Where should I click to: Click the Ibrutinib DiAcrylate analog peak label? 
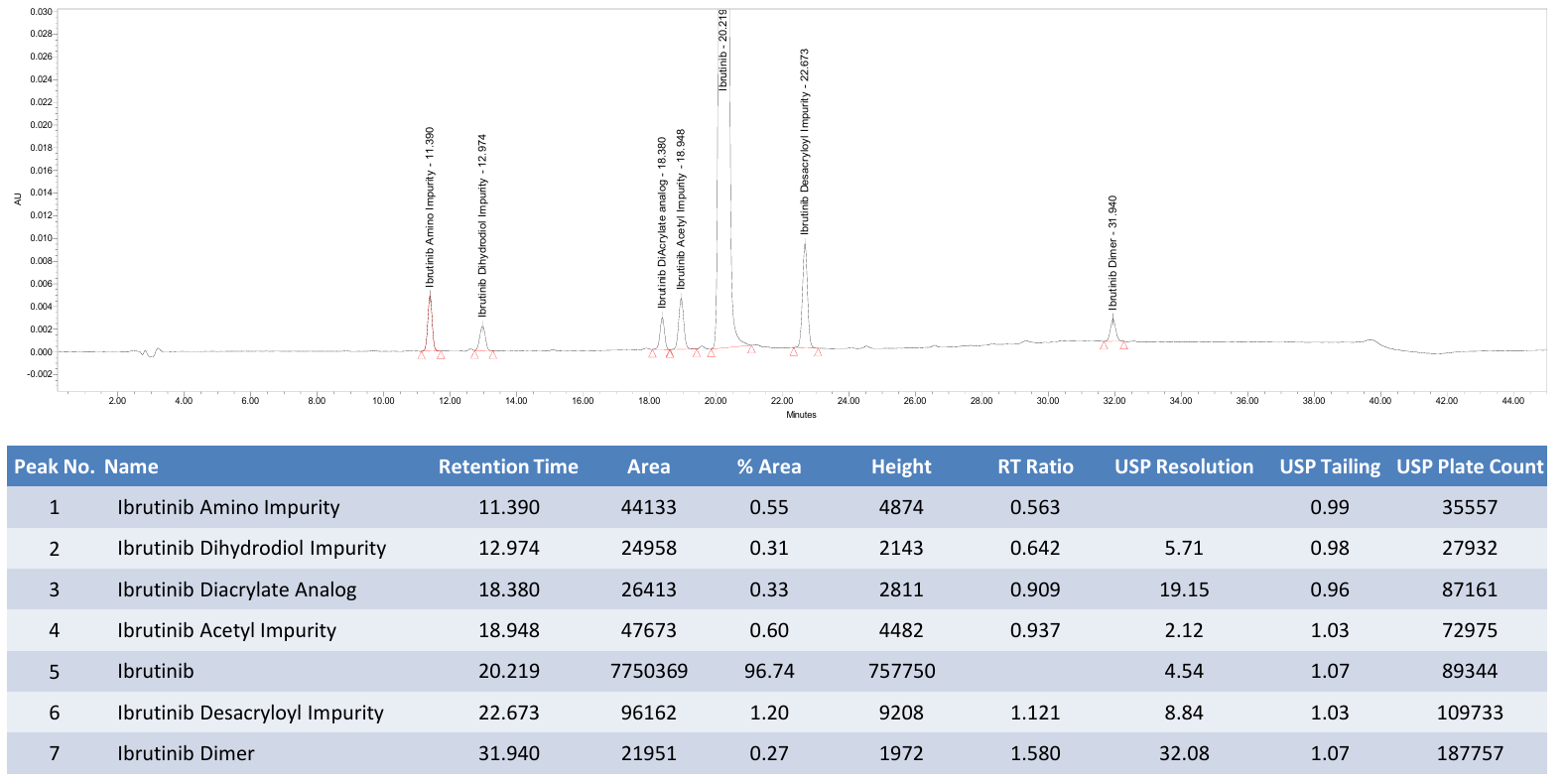662,222
